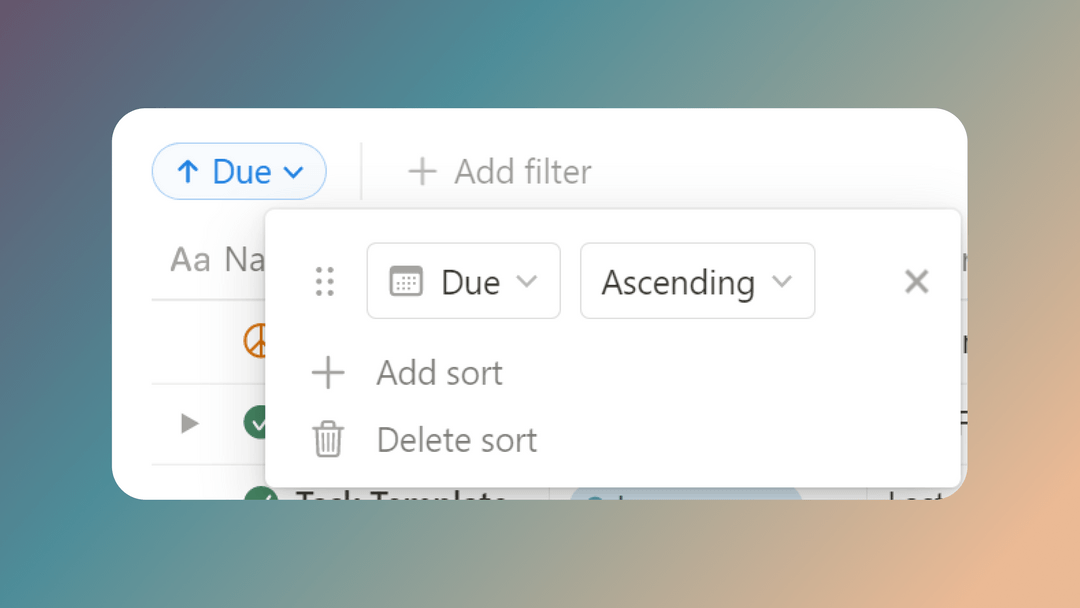Image resolution: width=1080 pixels, height=608 pixels.
Task: Click the upward arrow inside the Due chip
Action: pyautogui.click(x=186, y=171)
